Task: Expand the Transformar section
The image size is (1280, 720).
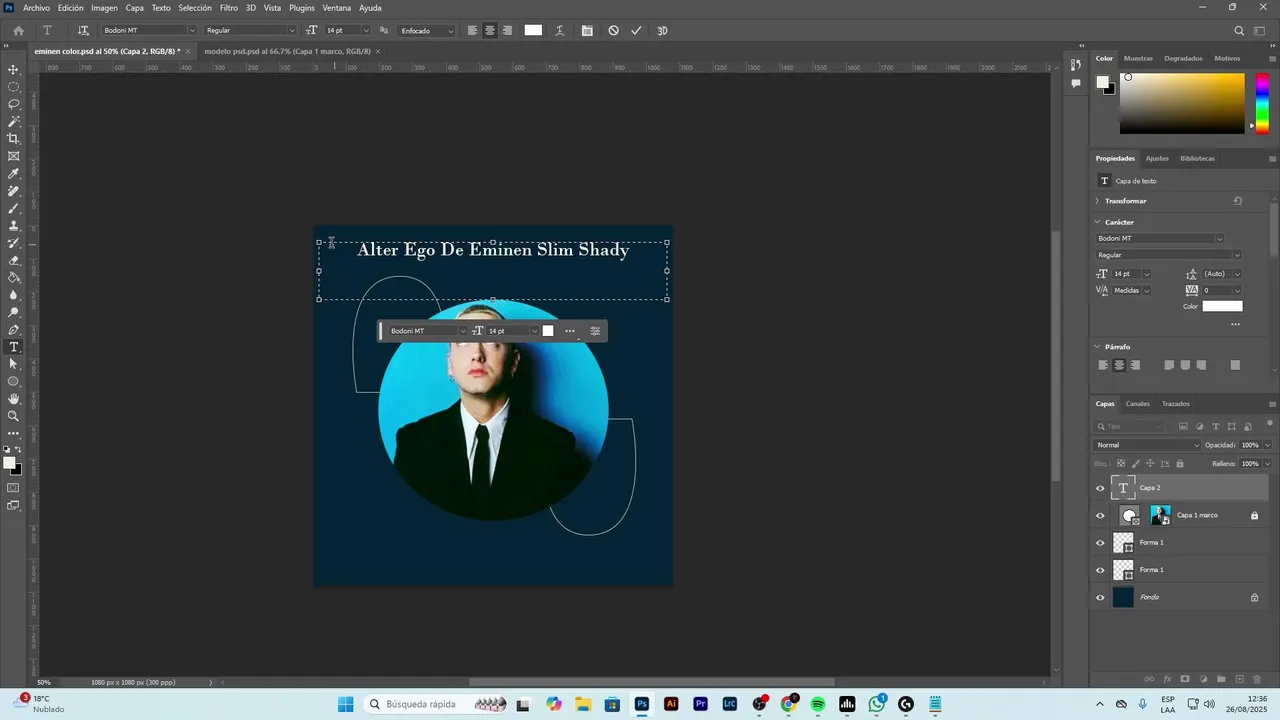Action: click(x=1097, y=201)
